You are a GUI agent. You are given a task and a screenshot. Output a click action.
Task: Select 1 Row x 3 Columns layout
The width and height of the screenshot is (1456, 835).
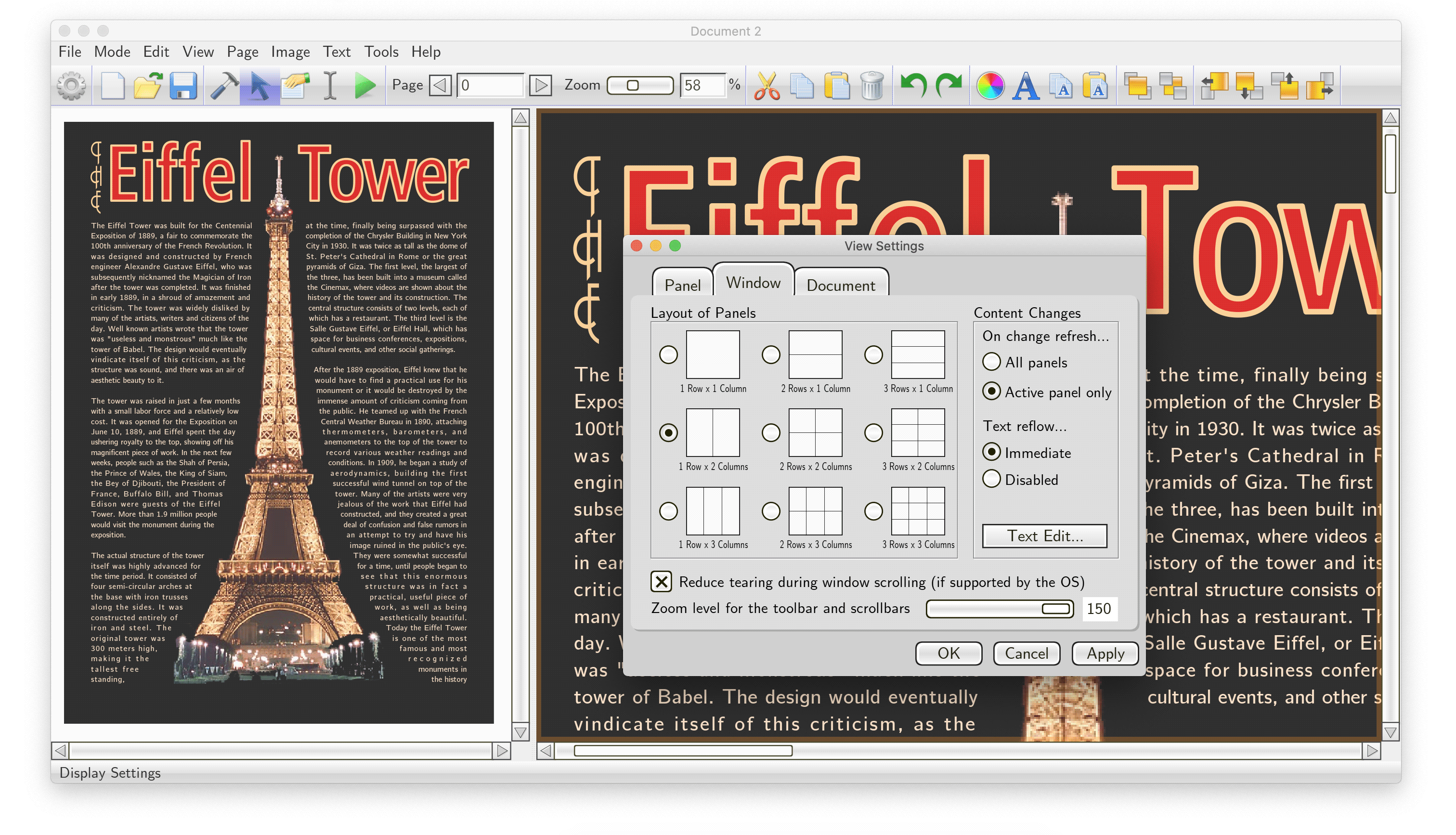point(668,511)
